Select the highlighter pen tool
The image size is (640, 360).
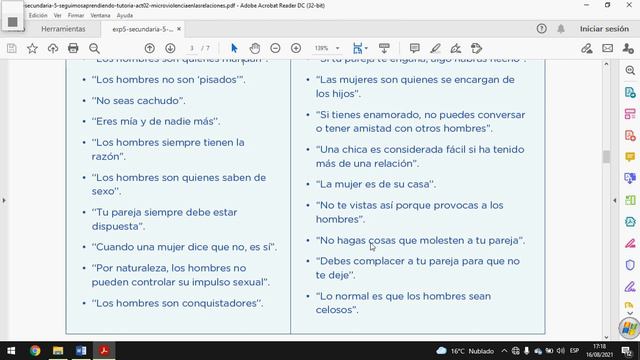click(435, 49)
